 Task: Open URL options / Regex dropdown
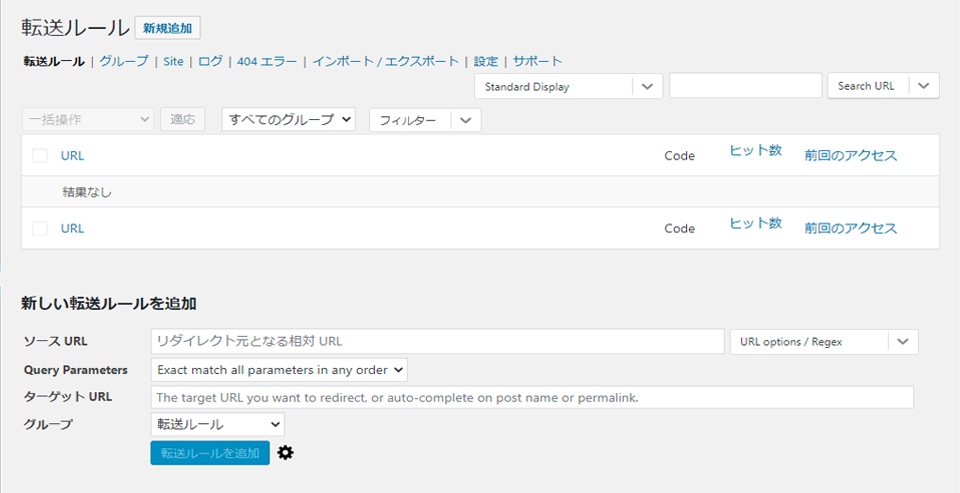point(824,341)
